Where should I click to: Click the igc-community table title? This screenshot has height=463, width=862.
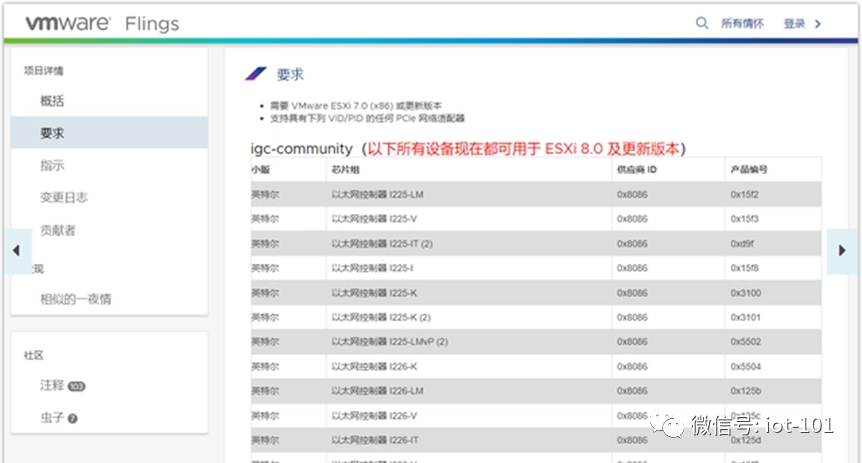[x=301, y=148]
